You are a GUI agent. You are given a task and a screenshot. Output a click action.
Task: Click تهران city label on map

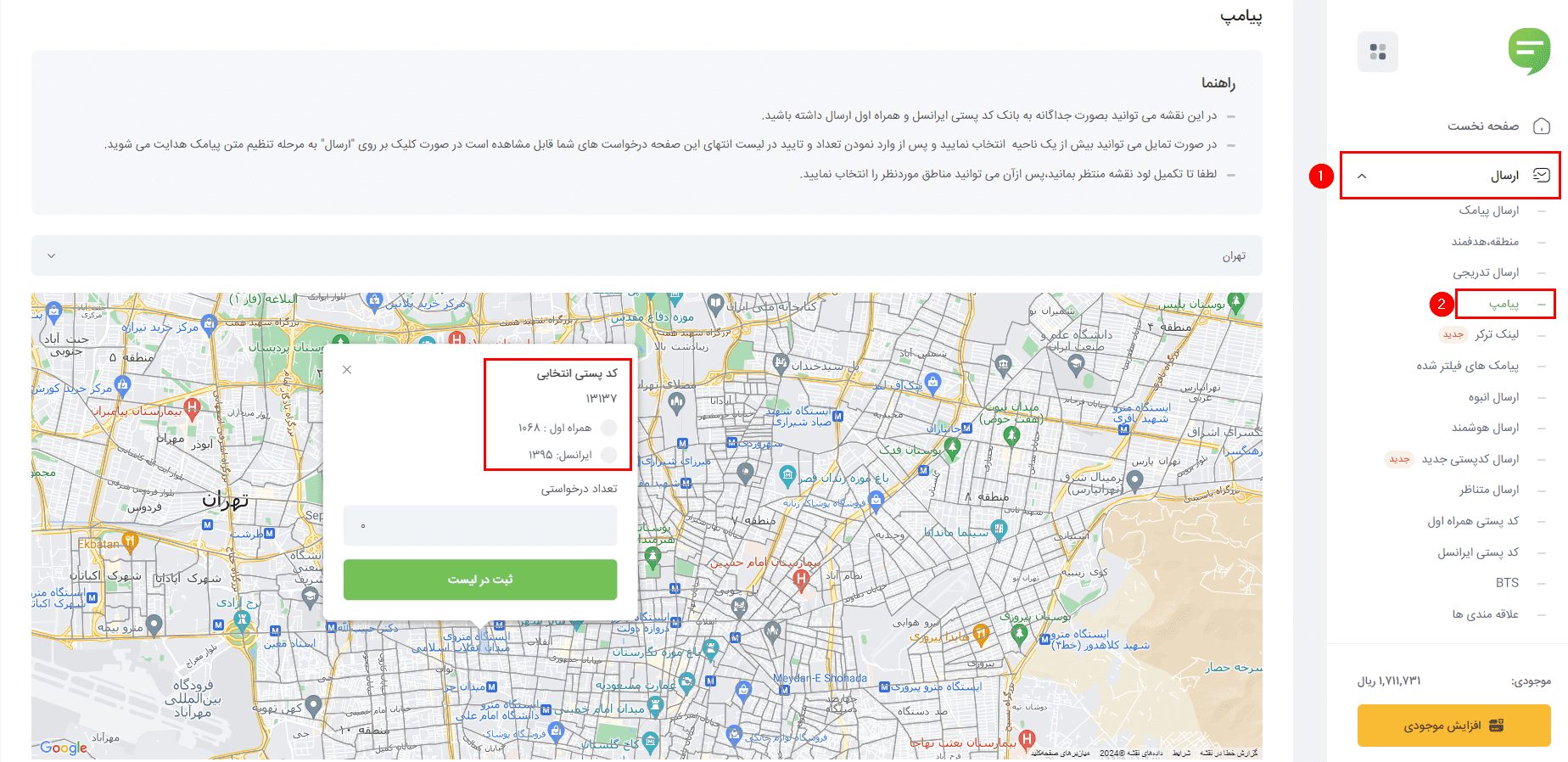(226, 499)
